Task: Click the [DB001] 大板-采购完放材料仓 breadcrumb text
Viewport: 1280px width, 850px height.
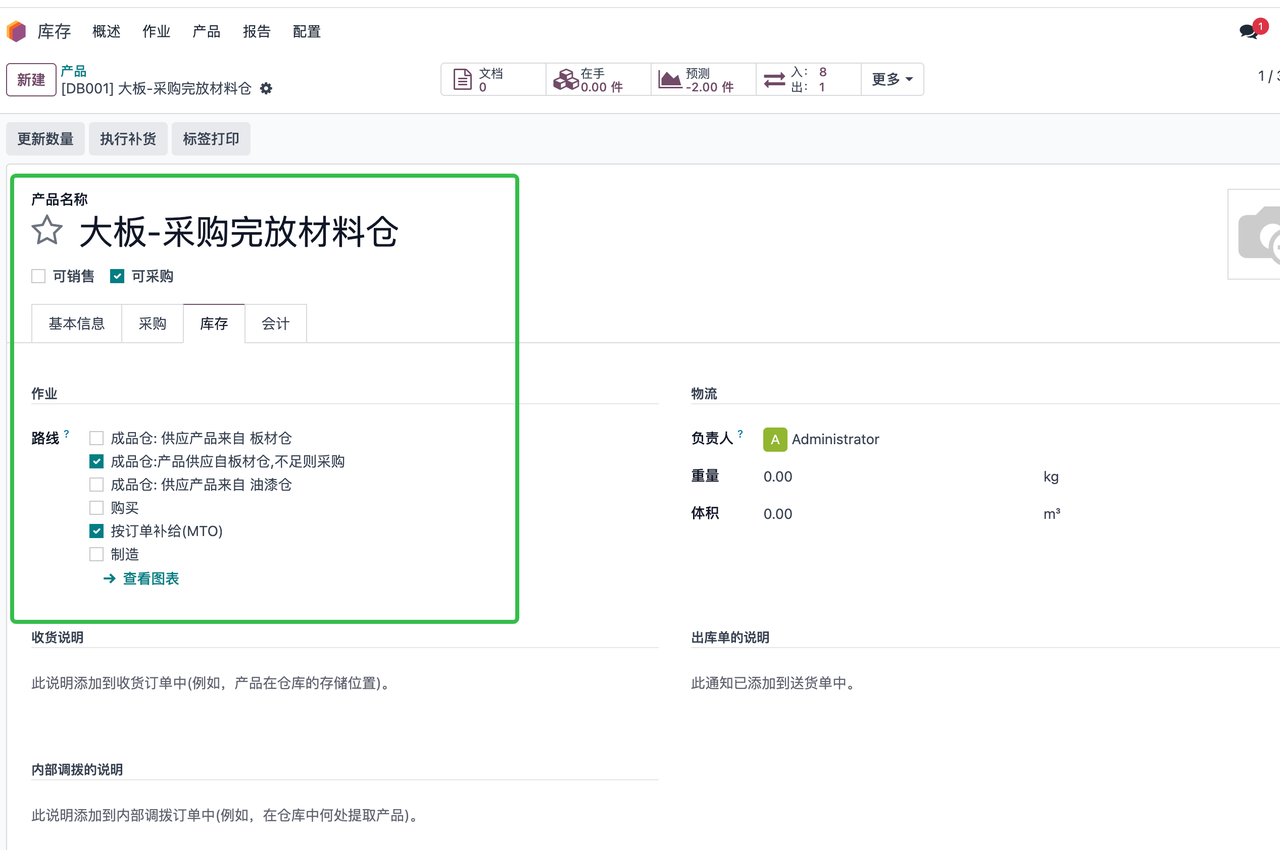Action: click(x=156, y=89)
